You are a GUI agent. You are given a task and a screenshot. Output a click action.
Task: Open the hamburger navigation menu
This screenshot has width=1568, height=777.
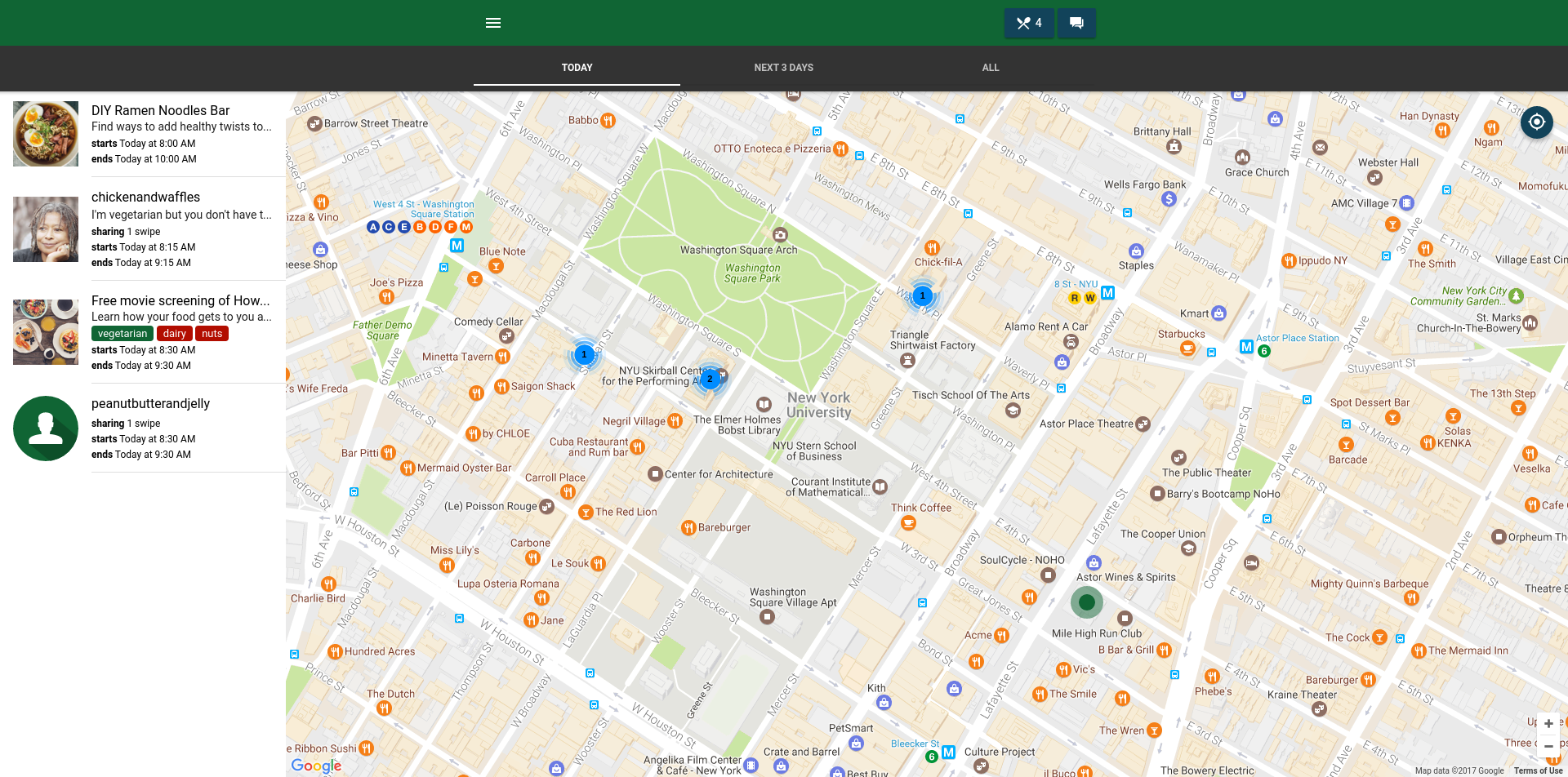493,23
